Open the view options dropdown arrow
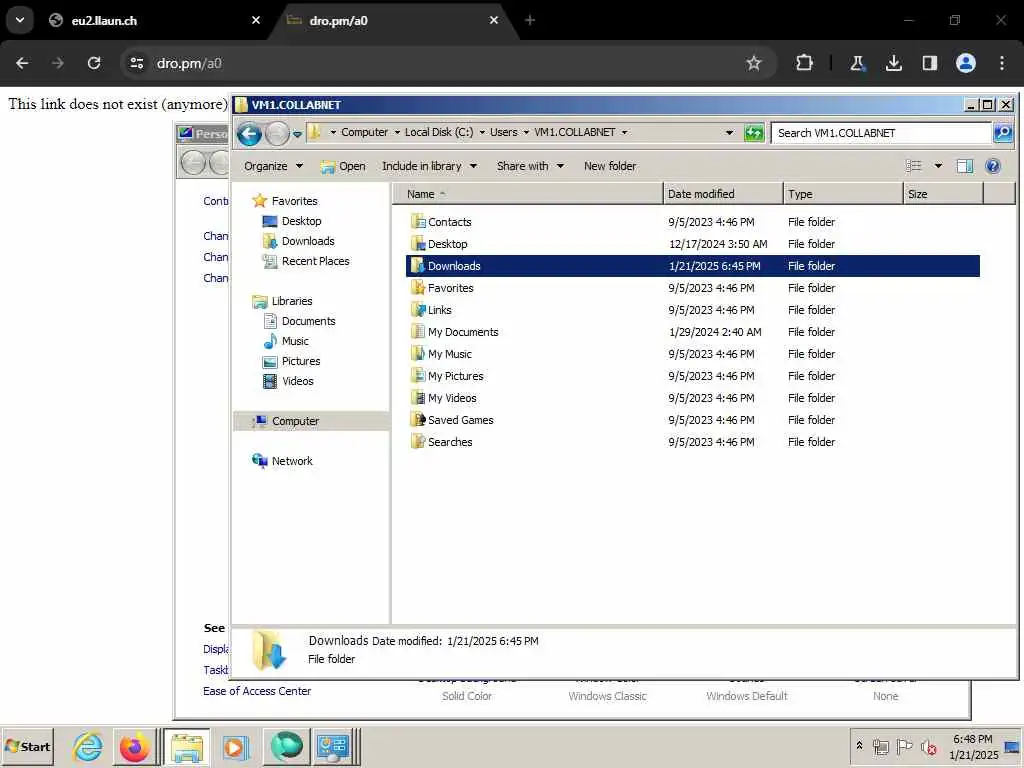Screen dimensions: 1024x768 pyautogui.click(x=938, y=166)
